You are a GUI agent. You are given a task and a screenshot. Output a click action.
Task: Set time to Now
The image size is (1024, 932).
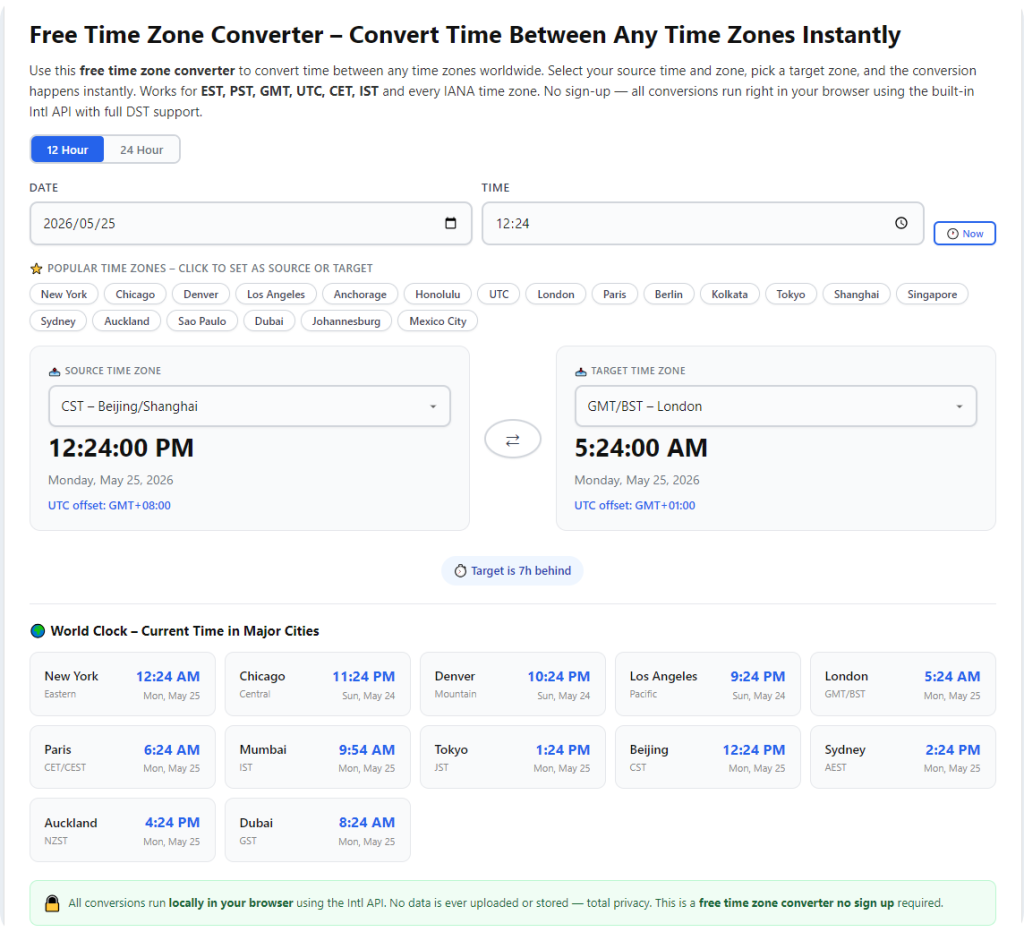pyautogui.click(x=964, y=234)
